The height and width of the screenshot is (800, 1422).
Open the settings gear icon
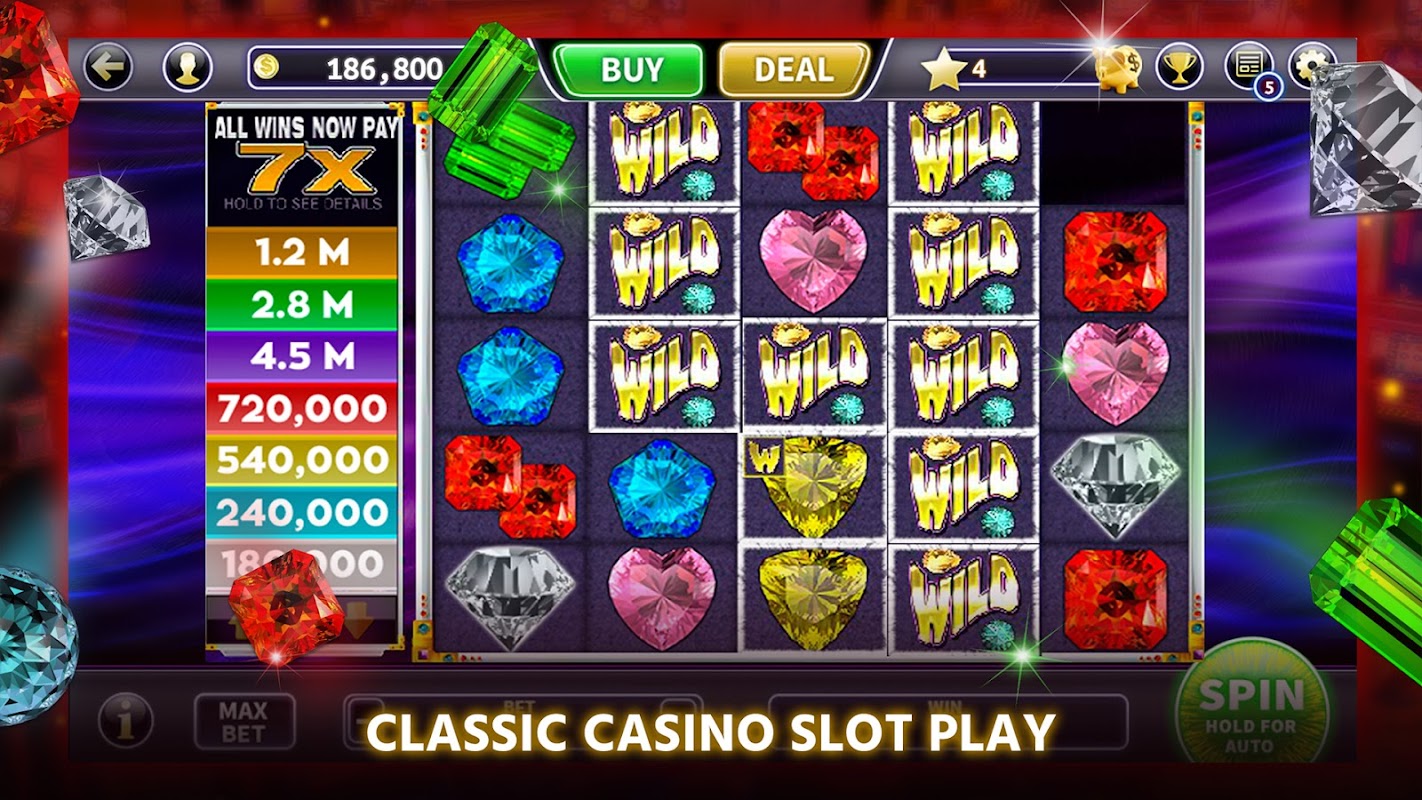[1312, 67]
